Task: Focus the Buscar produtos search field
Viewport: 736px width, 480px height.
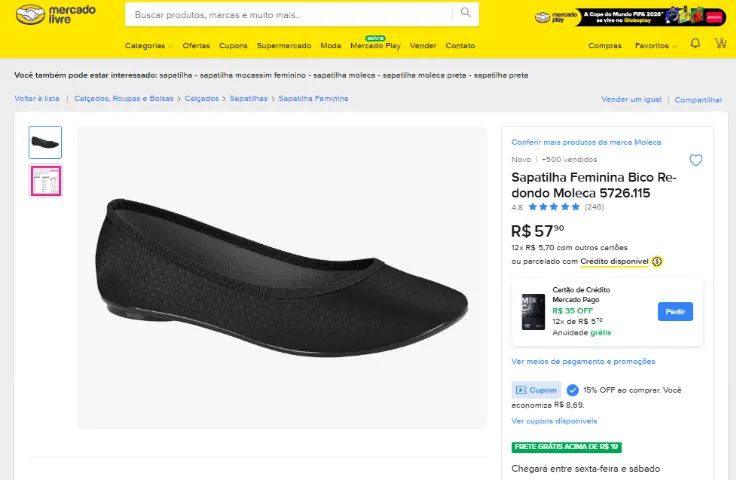Action: click(x=291, y=15)
